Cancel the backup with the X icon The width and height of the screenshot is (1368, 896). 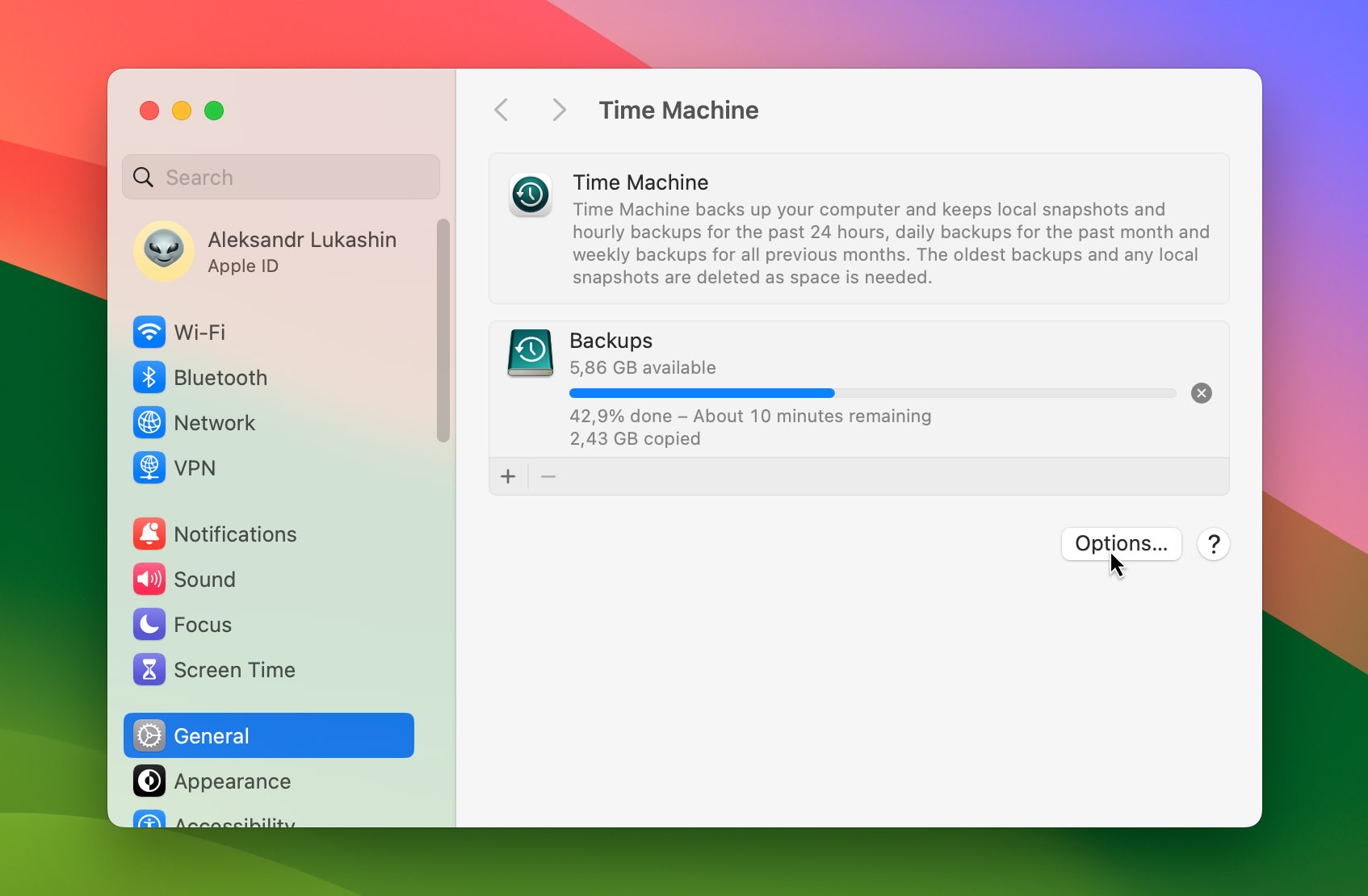[x=1202, y=393]
